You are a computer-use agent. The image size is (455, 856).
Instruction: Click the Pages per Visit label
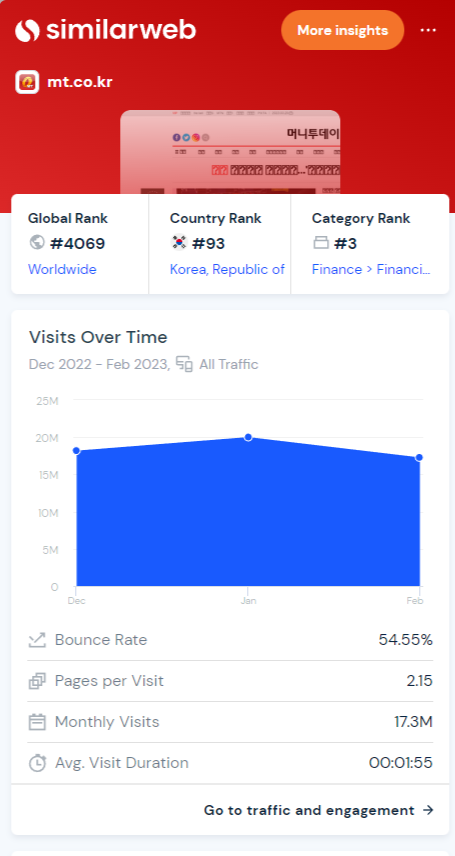tap(109, 681)
